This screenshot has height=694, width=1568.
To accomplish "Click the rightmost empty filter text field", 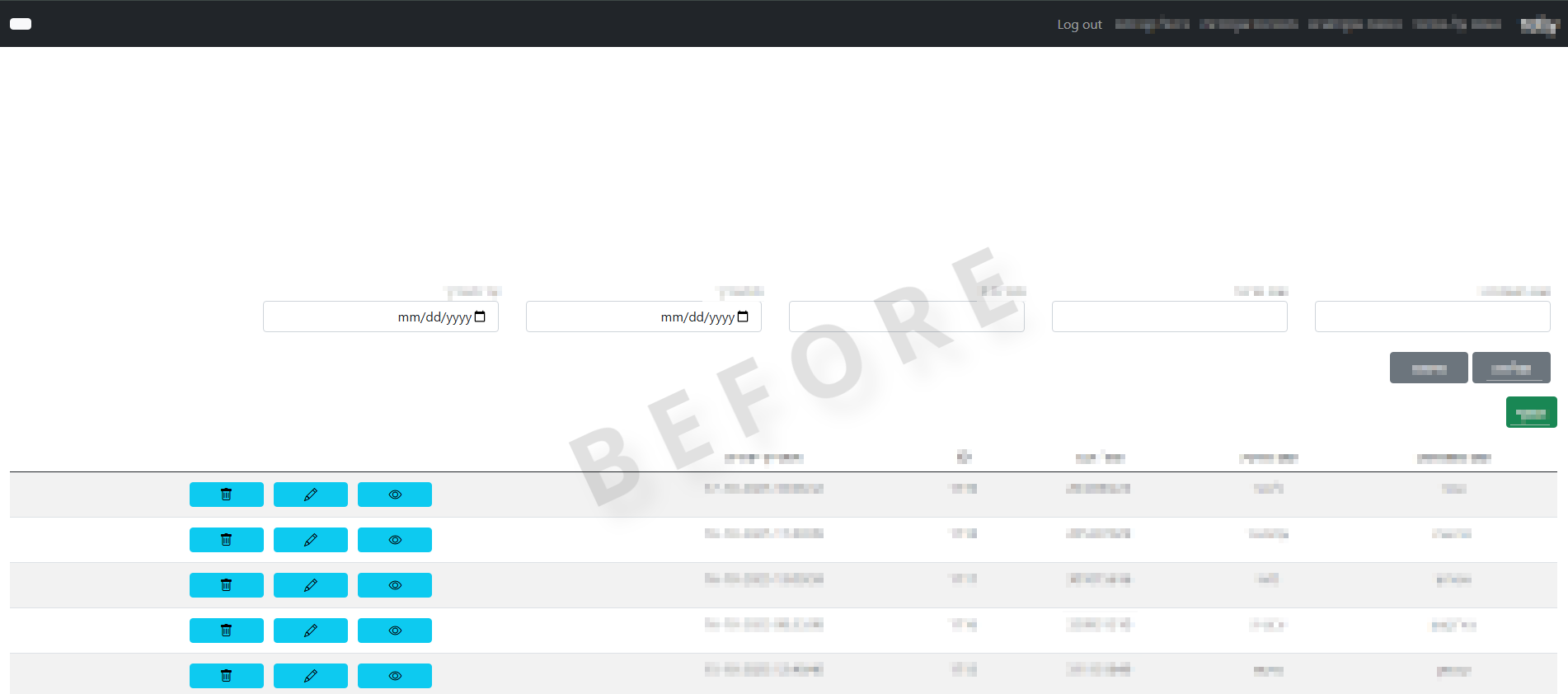I will pyautogui.click(x=1432, y=317).
